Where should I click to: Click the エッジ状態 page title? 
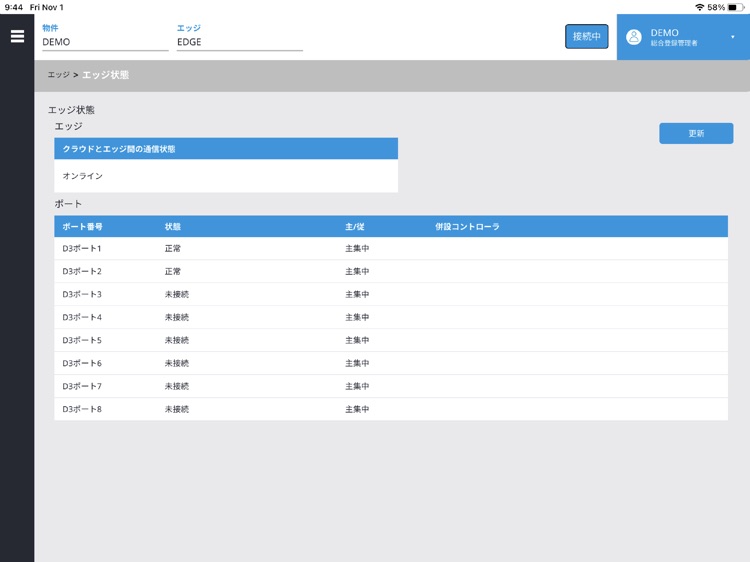coord(71,110)
